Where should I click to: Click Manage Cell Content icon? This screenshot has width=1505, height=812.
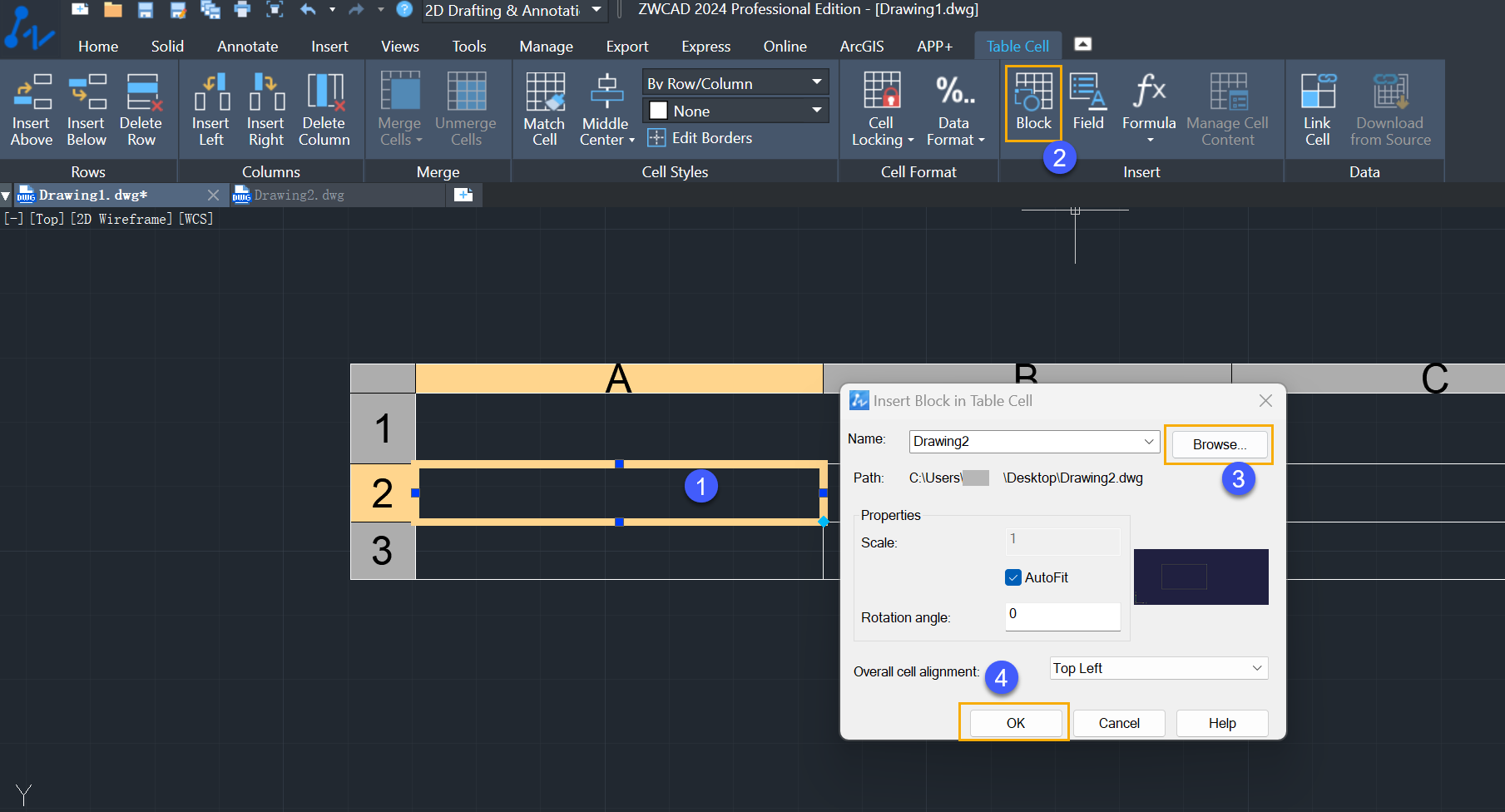(1227, 109)
